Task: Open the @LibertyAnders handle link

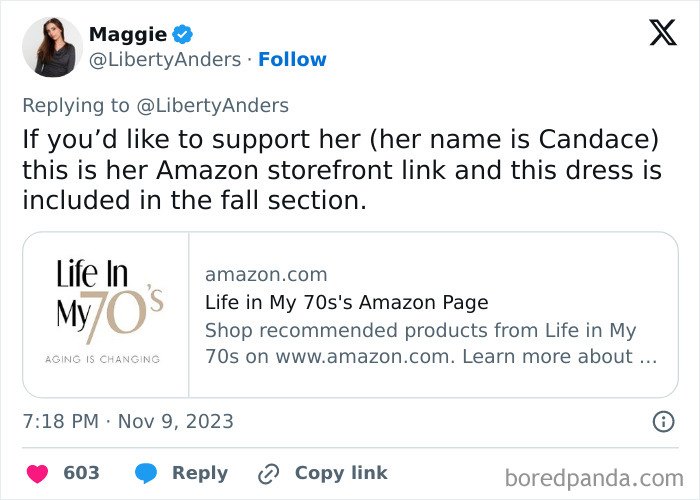Action: pos(165,60)
